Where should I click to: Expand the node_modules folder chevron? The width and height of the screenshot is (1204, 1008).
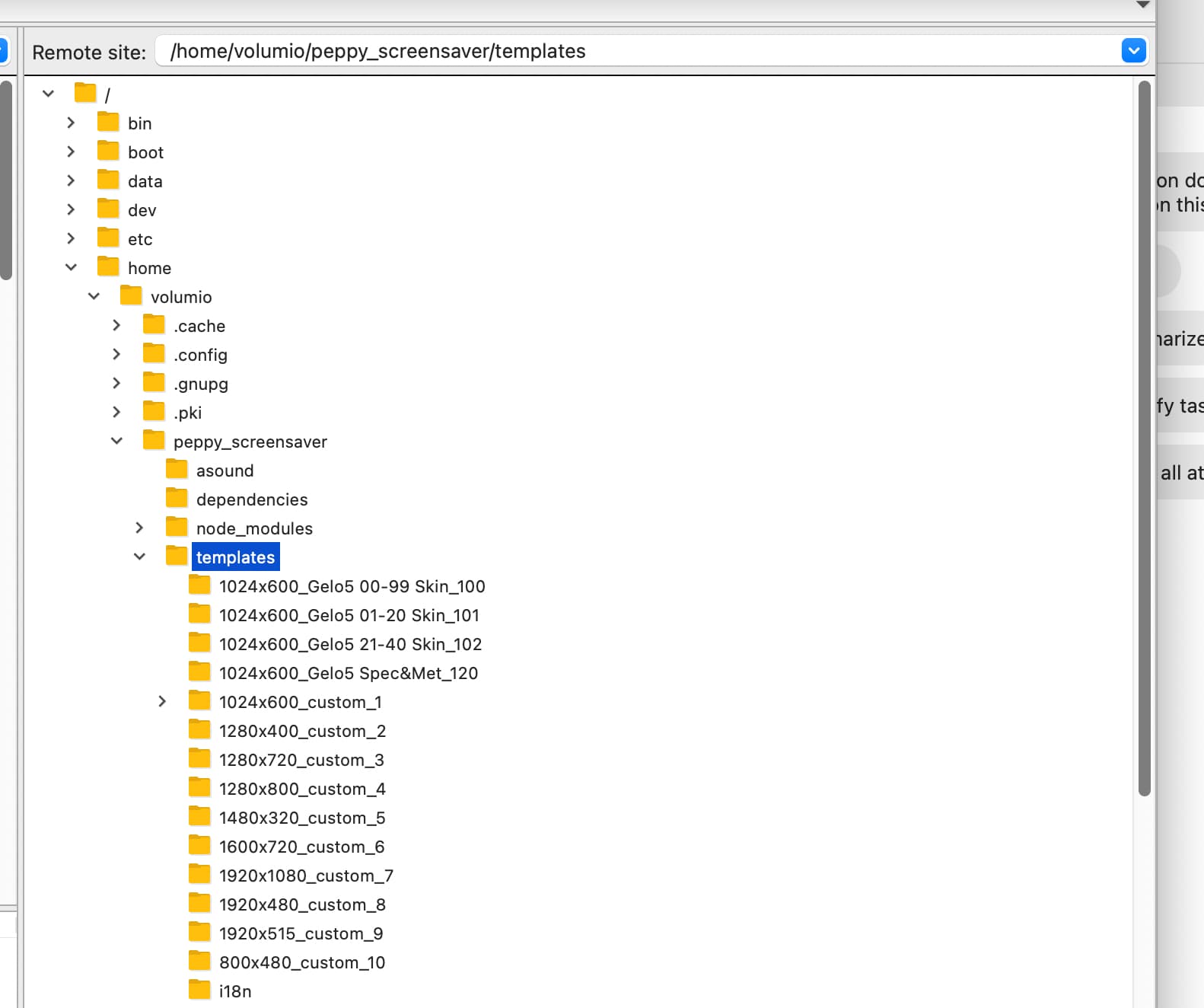[139, 528]
